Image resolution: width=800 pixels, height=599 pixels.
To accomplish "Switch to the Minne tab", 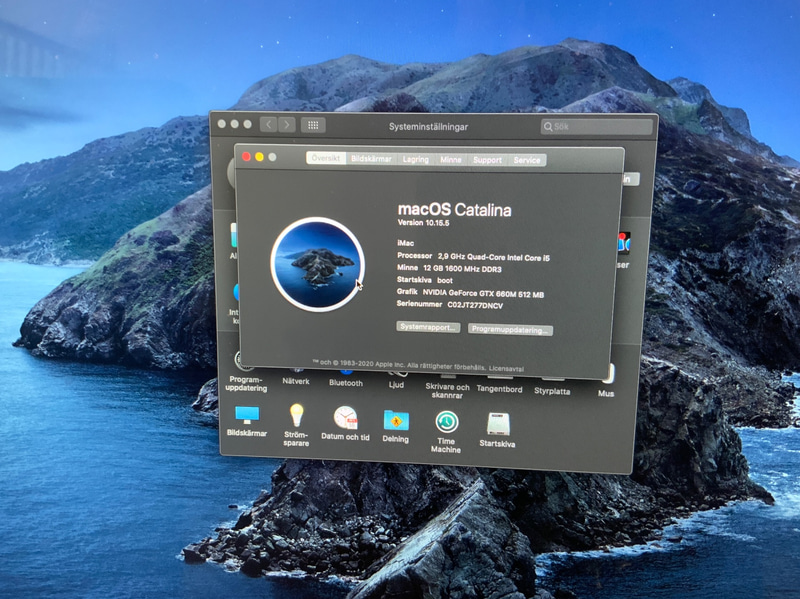I will coord(451,160).
